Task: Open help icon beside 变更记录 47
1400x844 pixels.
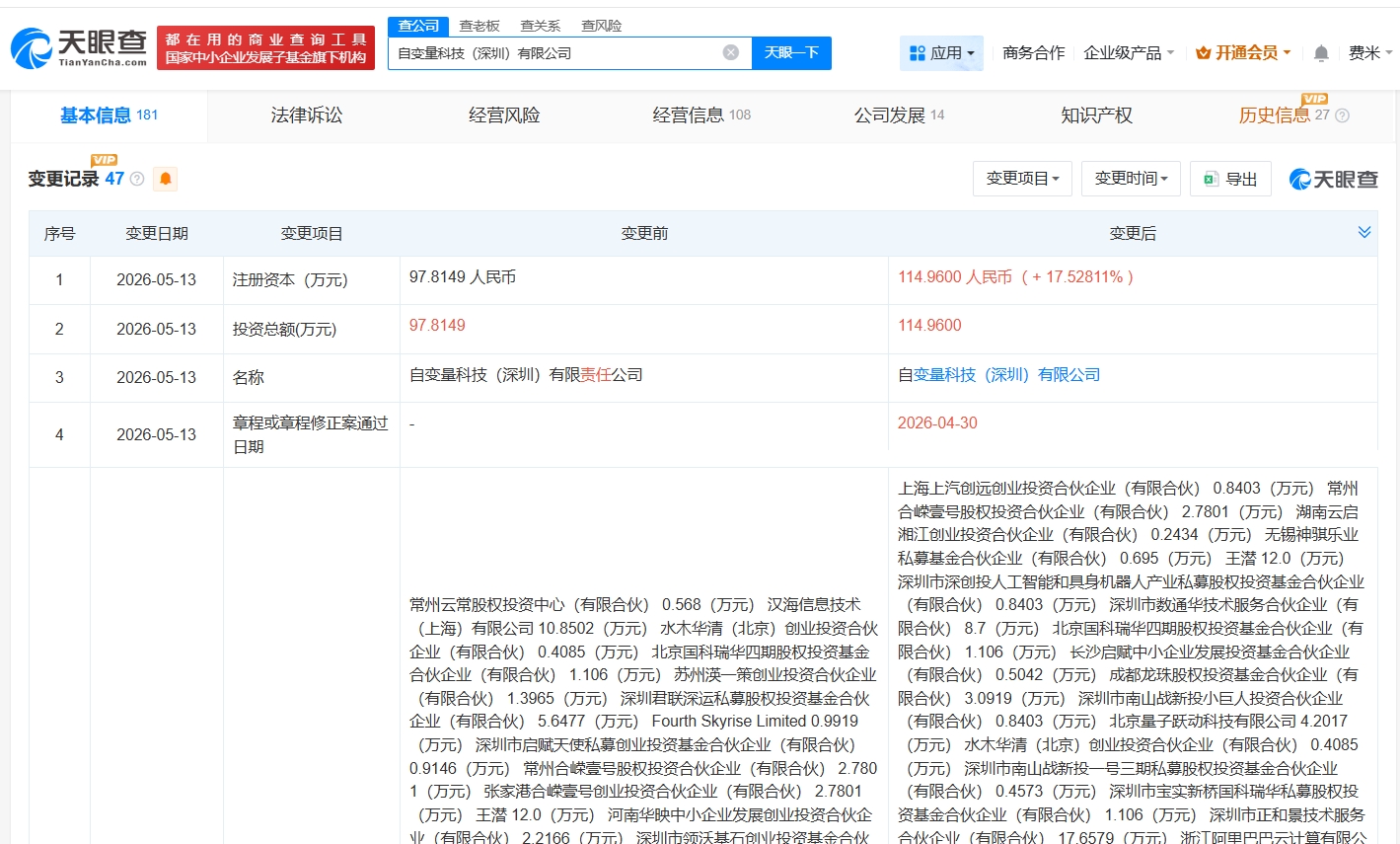Action: (x=137, y=179)
